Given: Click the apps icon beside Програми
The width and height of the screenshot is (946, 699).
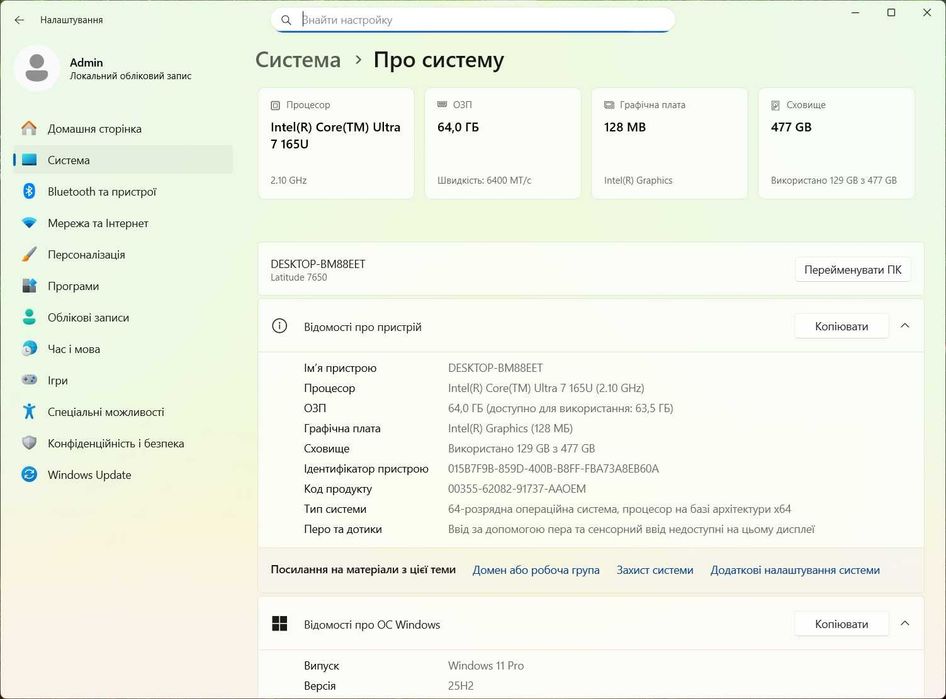Looking at the screenshot, I should click(x=29, y=286).
